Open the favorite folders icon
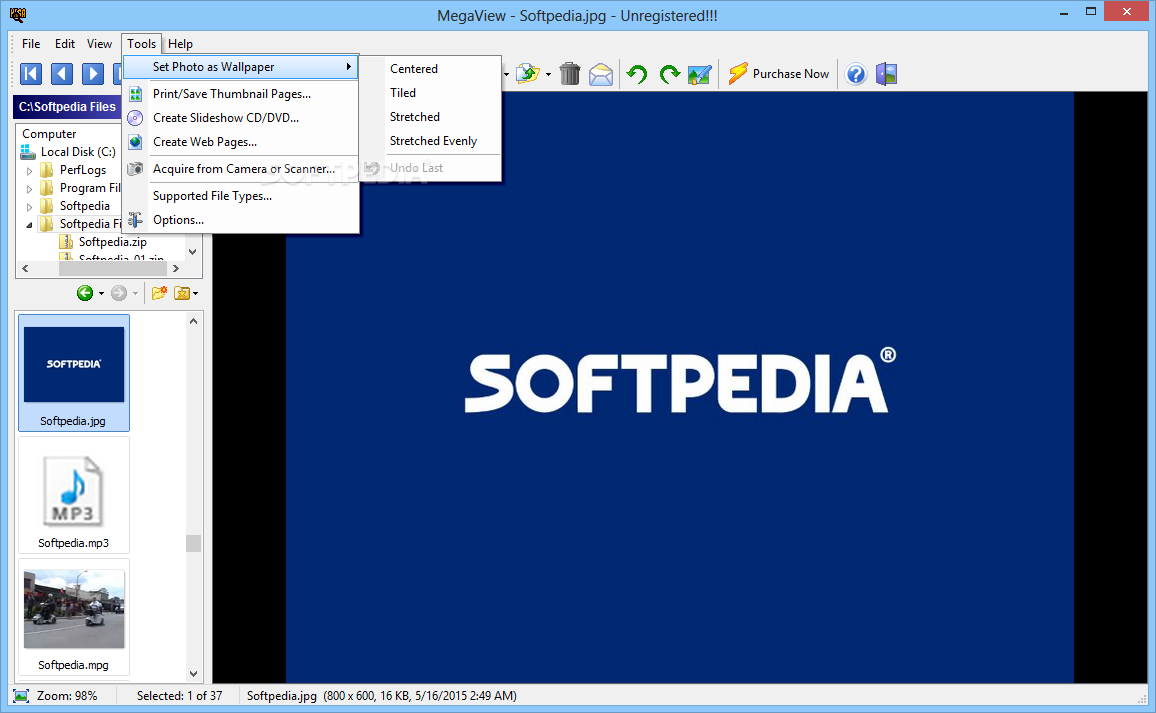 tap(182, 293)
